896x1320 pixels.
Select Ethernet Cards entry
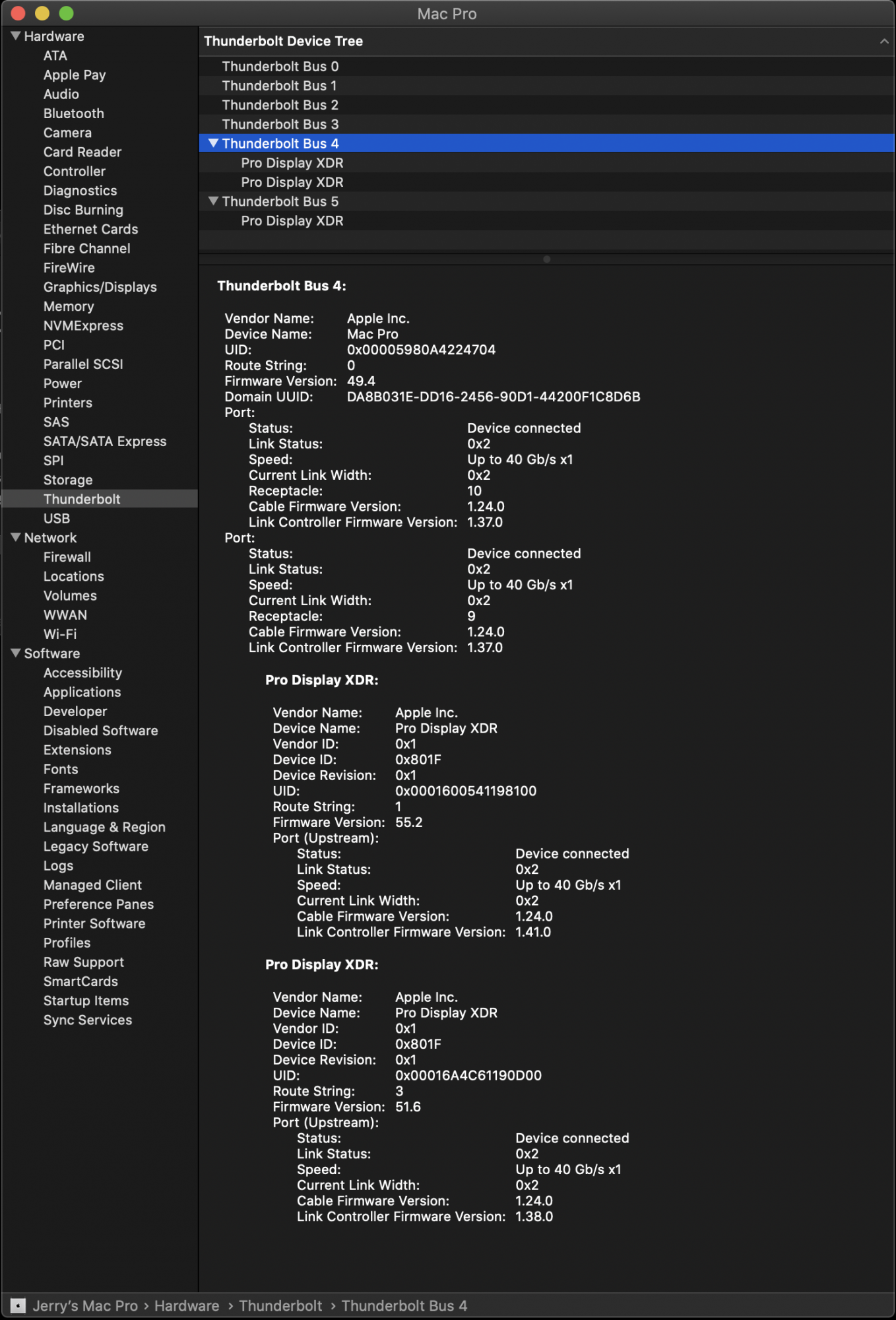[91, 229]
